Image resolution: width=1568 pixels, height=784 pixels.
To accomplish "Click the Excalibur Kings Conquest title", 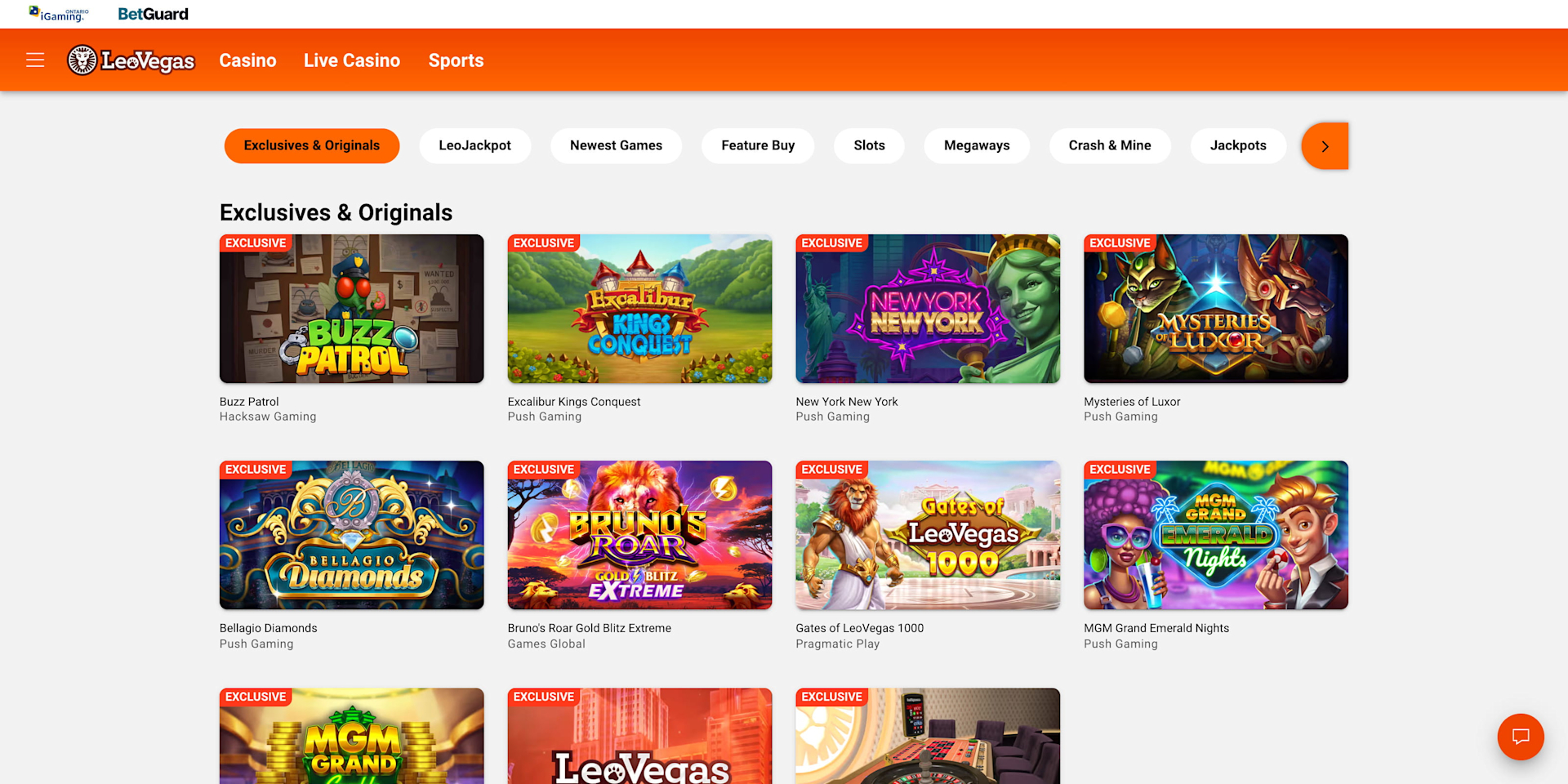I will click(574, 402).
